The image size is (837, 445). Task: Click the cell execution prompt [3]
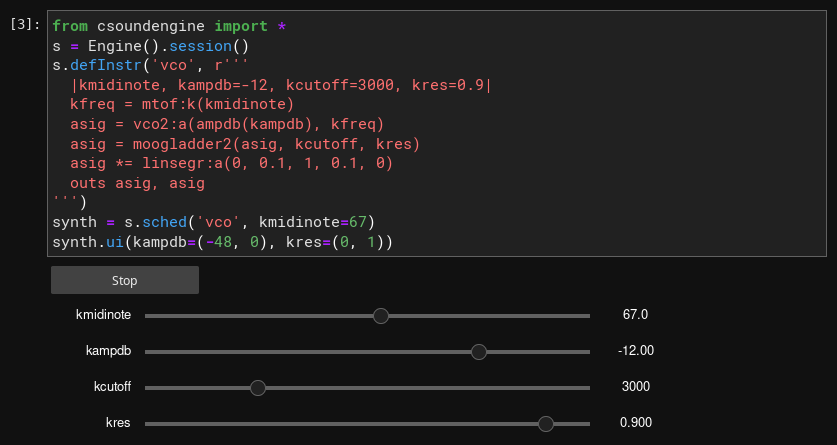tap(25, 25)
